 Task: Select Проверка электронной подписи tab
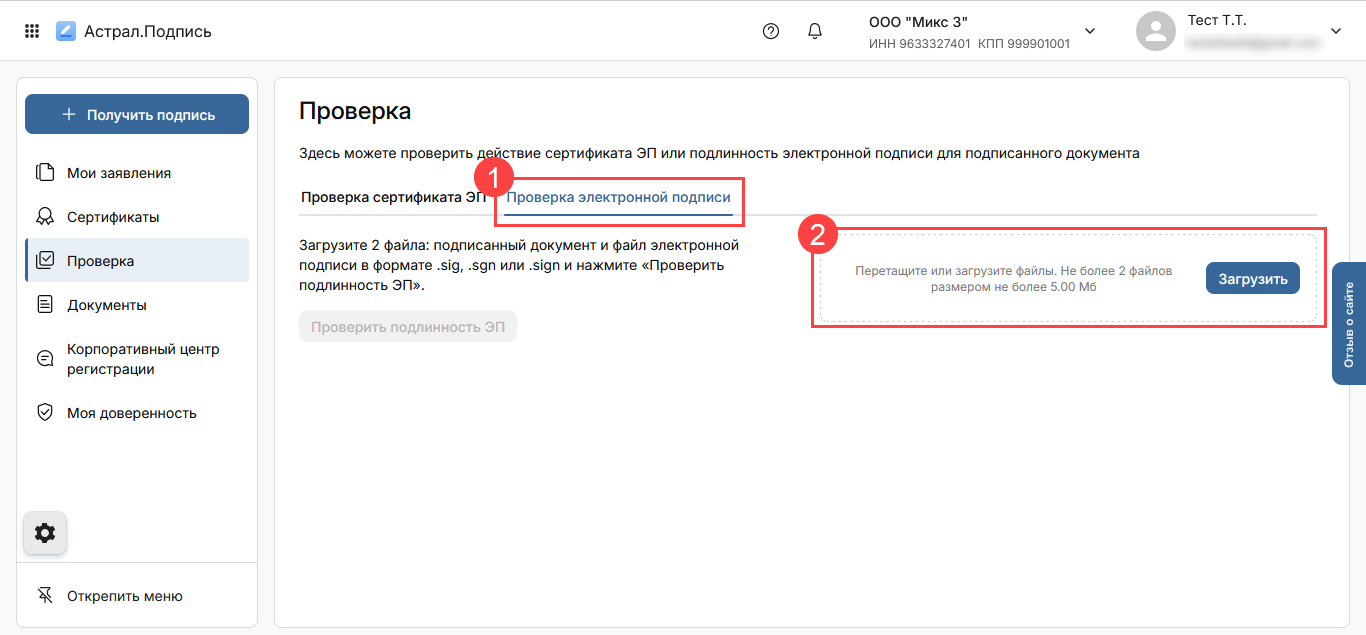tap(618, 198)
